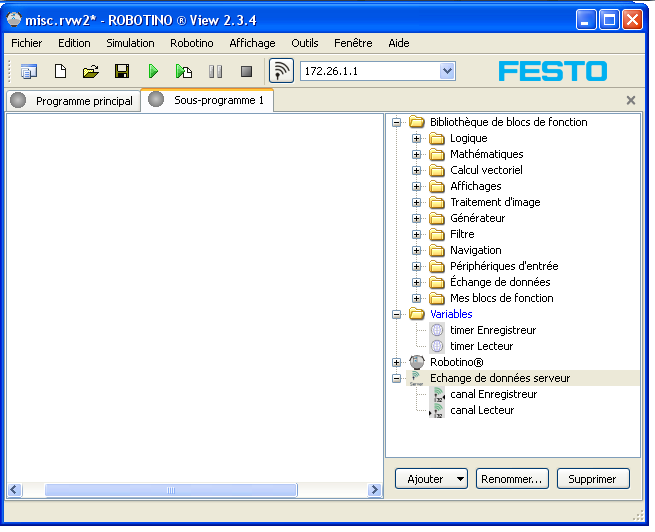Select Echange de données serveur label
Screen dimensions: 655x532
(x=500, y=378)
